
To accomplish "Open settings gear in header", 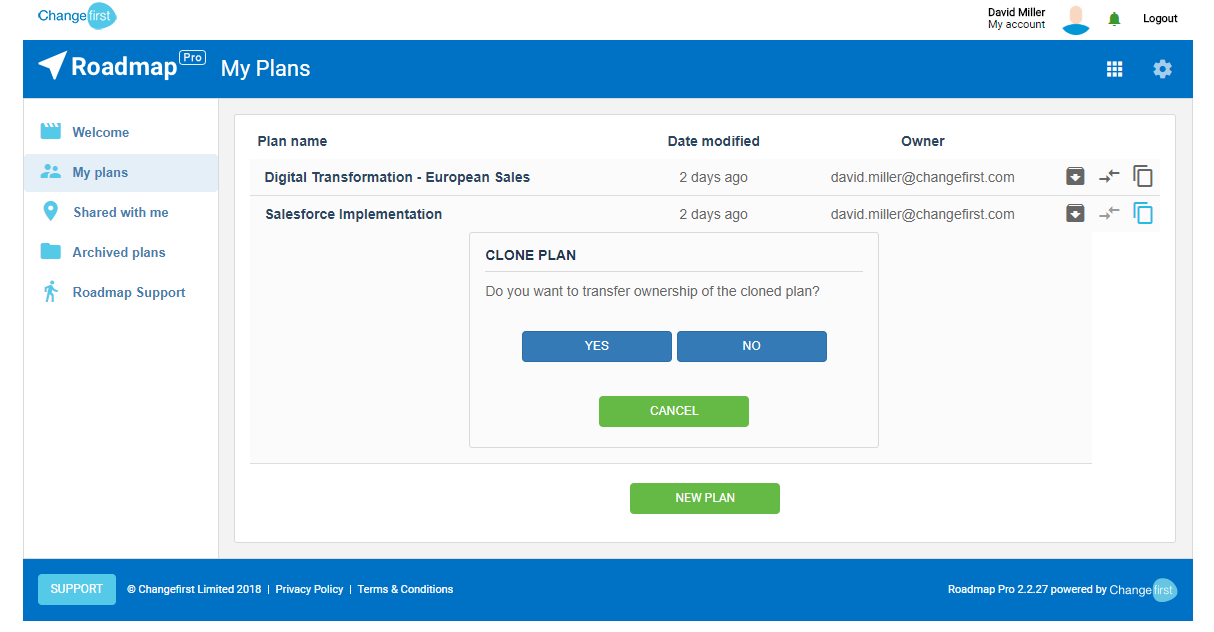I will [x=1162, y=69].
